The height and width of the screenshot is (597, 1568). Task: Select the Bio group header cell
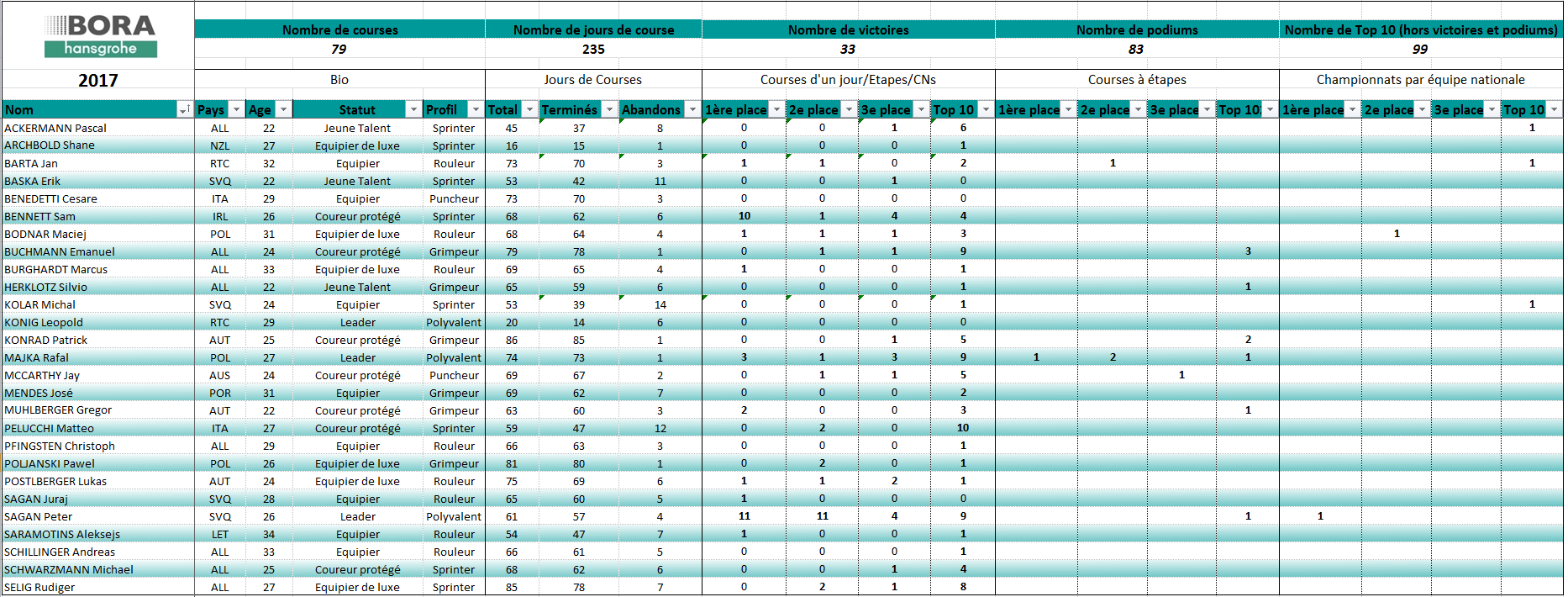click(x=339, y=80)
